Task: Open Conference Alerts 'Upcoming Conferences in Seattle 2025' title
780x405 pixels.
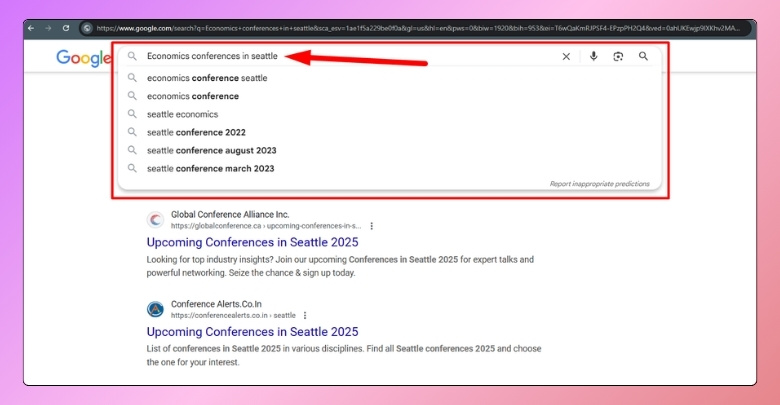Action: [252, 332]
